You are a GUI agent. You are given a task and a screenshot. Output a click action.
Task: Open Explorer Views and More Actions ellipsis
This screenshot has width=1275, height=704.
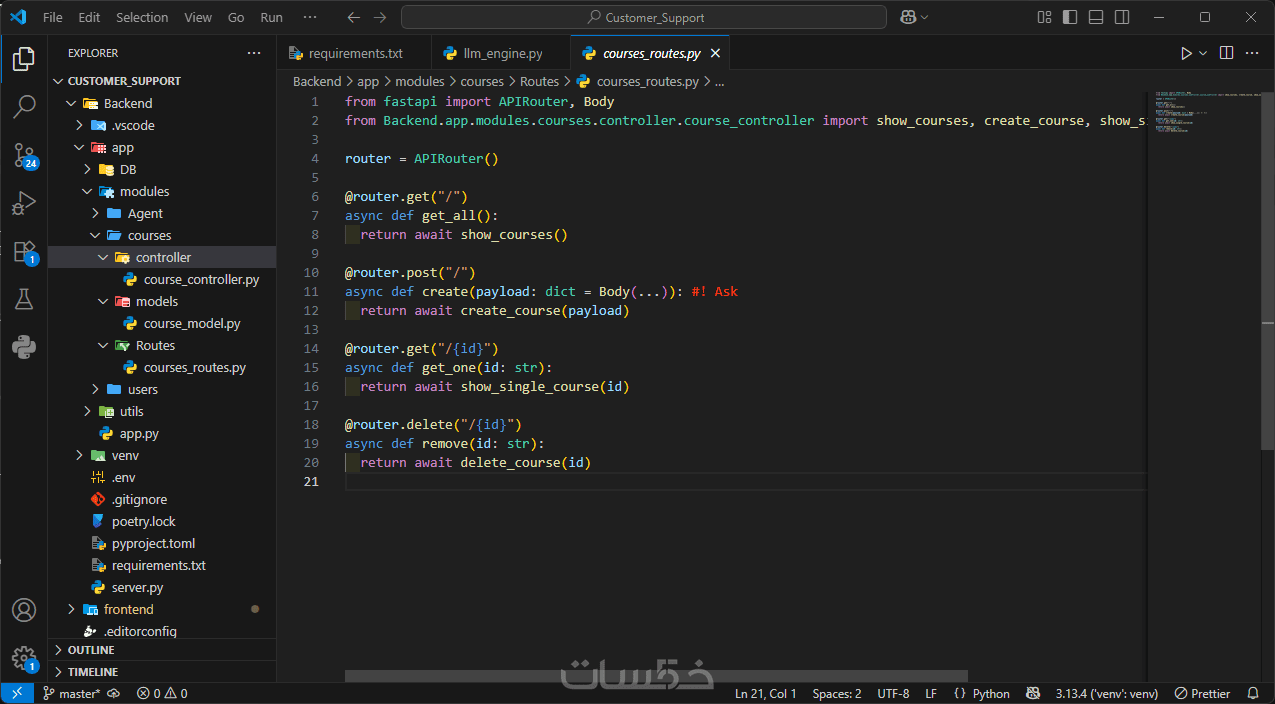pos(254,53)
